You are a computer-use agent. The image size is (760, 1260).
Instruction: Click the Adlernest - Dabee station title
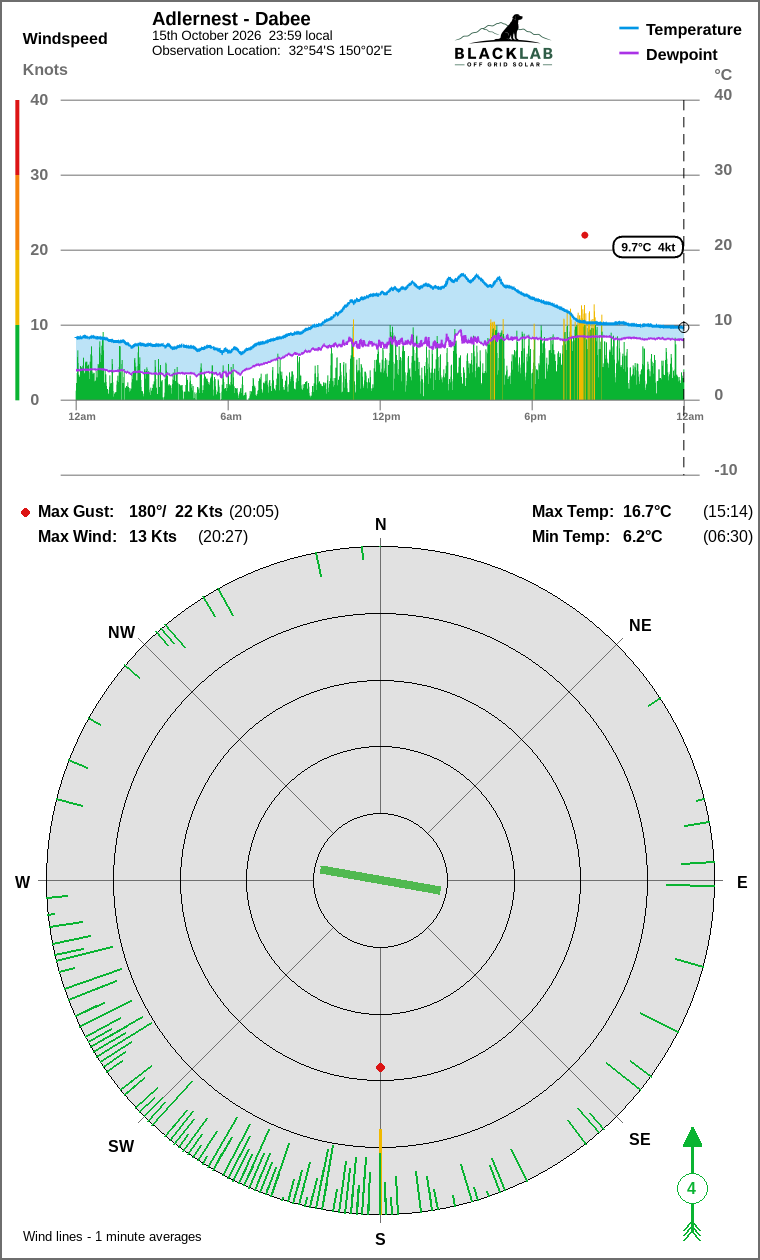tap(231, 19)
